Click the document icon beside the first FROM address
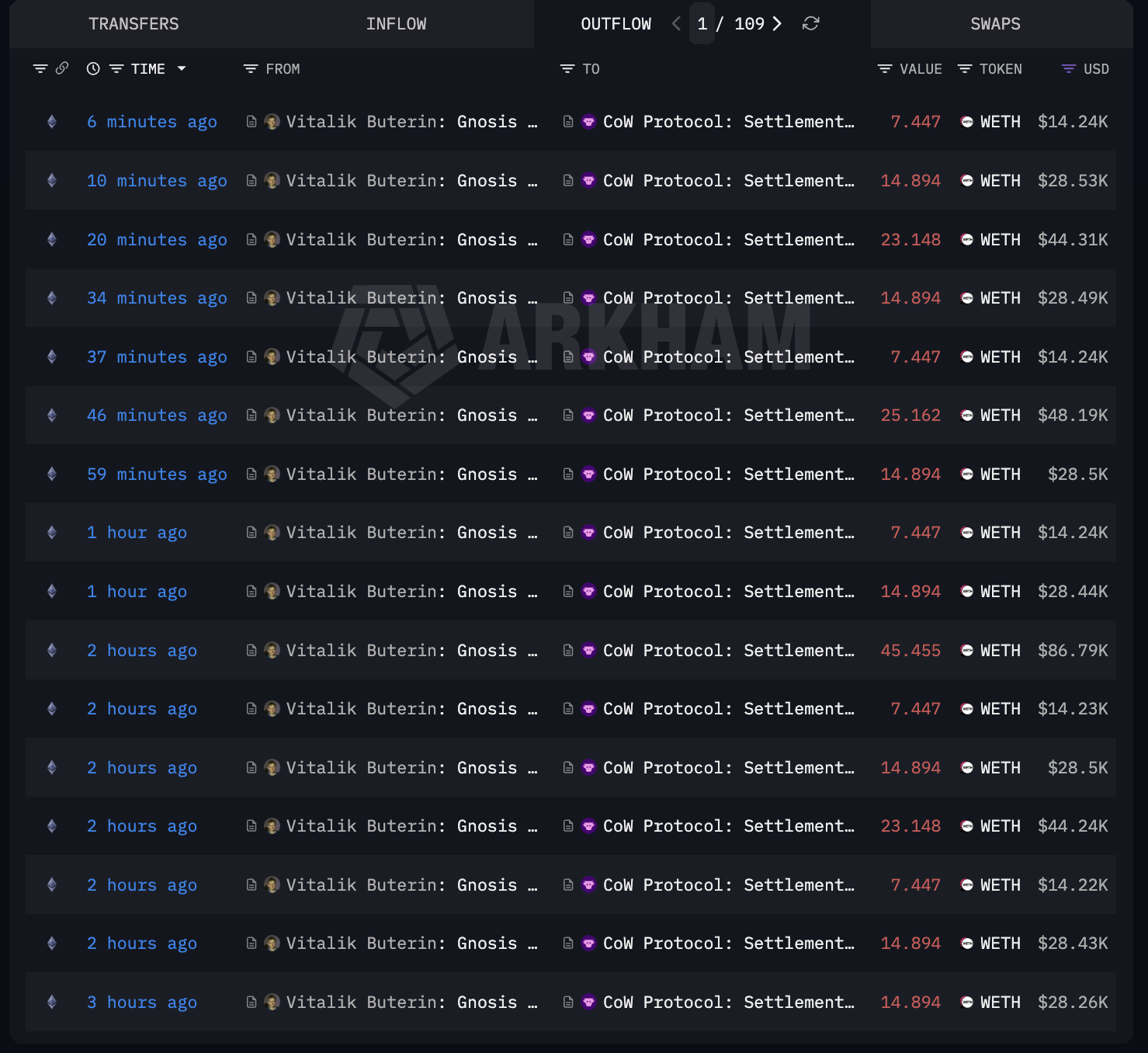 (251, 121)
